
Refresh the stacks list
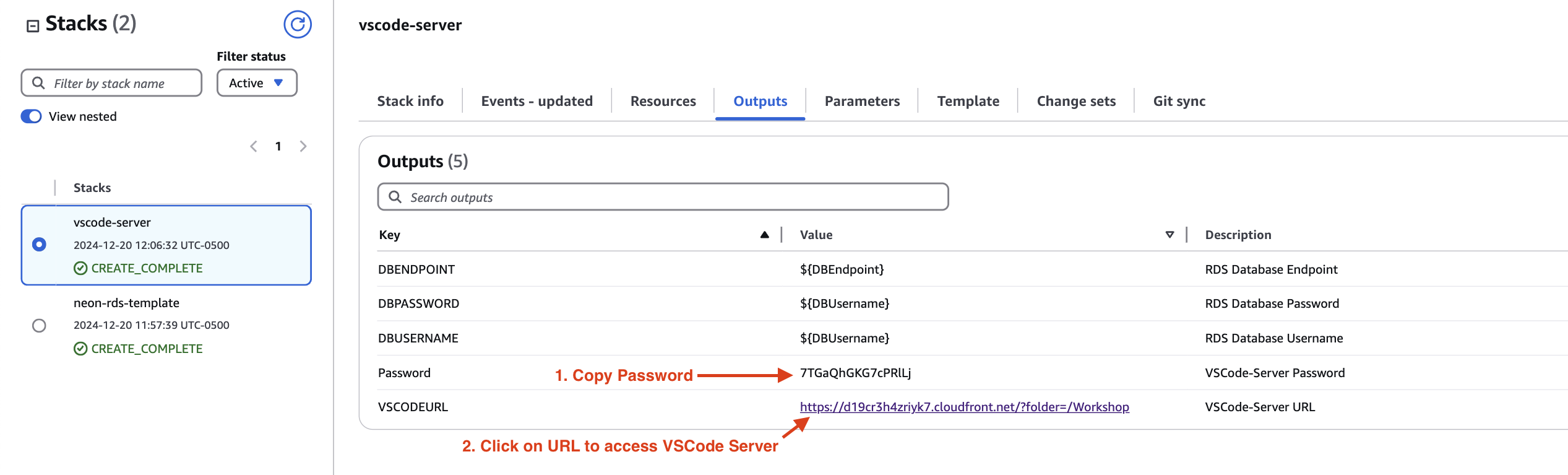(298, 25)
